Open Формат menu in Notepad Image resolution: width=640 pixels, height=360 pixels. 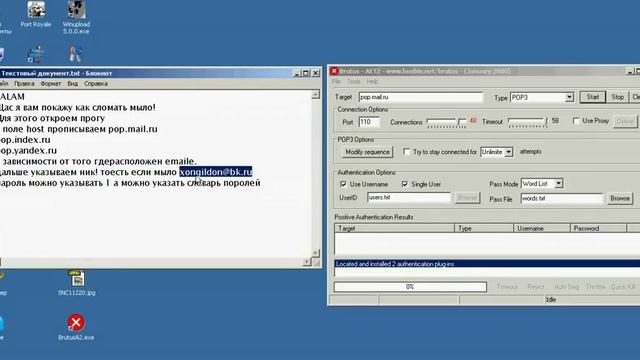coord(51,84)
